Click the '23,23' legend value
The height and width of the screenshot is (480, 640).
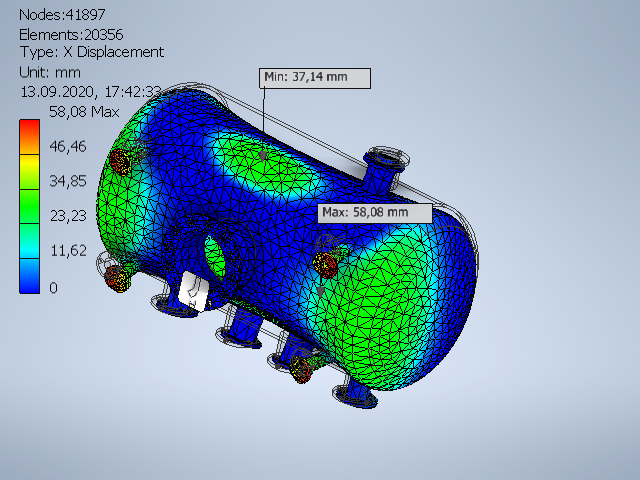(68, 216)
